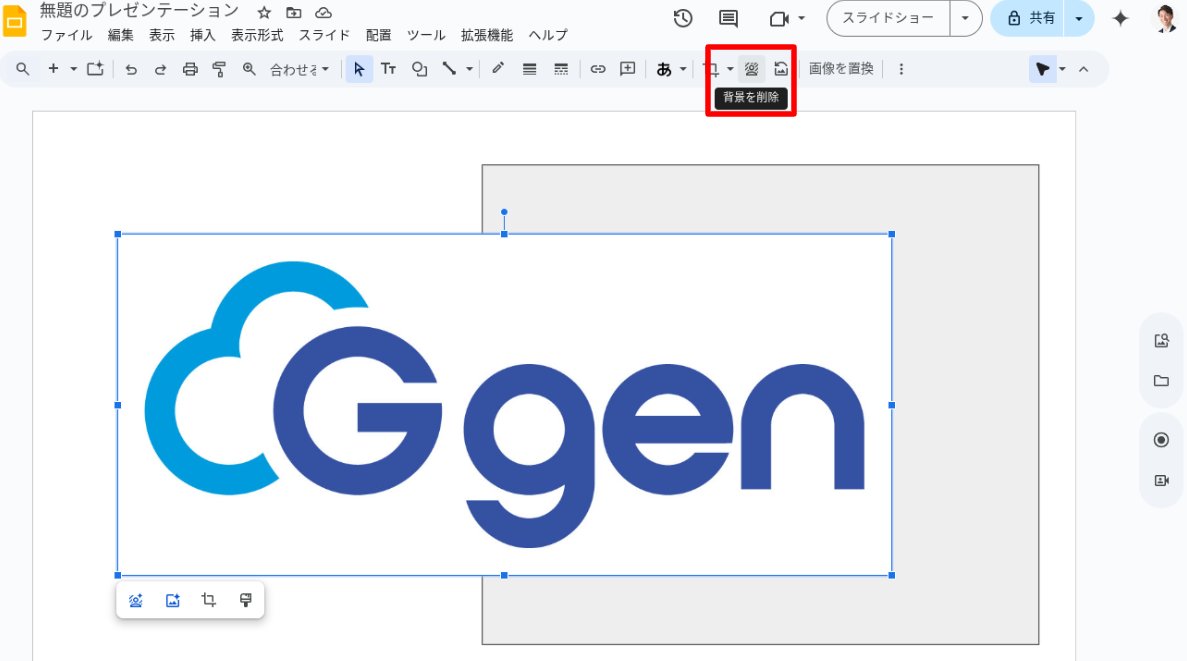Select the line tool
Image resolution: width=1187 pixels, height=661 pixels.
(450, 69)
